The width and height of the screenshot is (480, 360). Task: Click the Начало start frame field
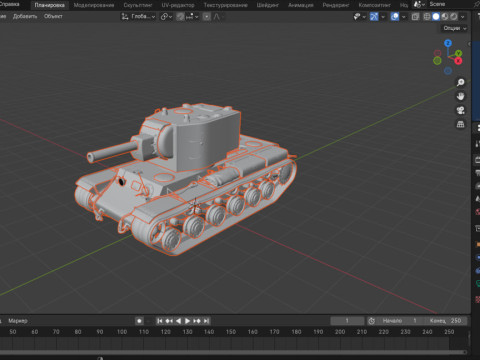400,321
